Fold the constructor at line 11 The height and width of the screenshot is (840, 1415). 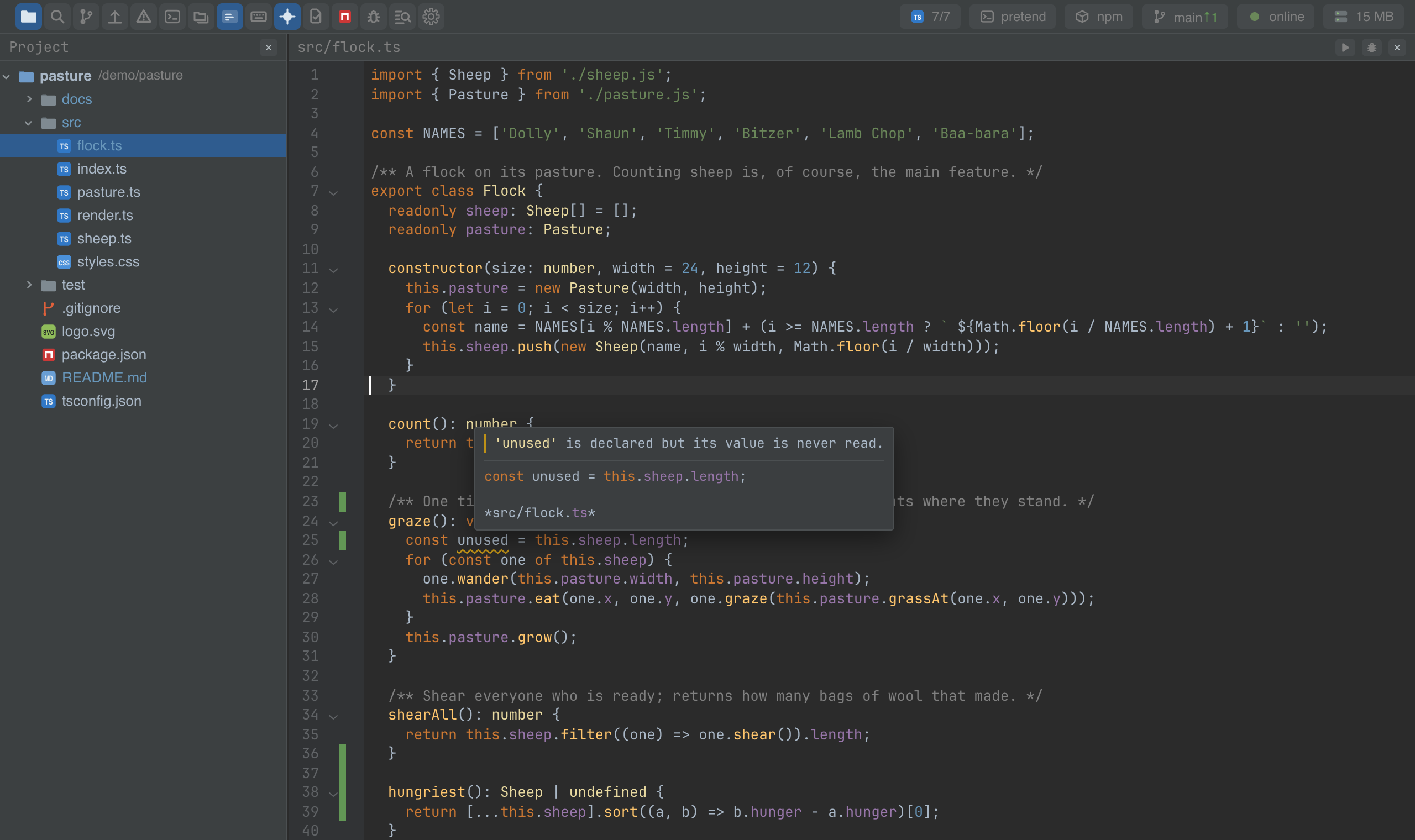333,270
